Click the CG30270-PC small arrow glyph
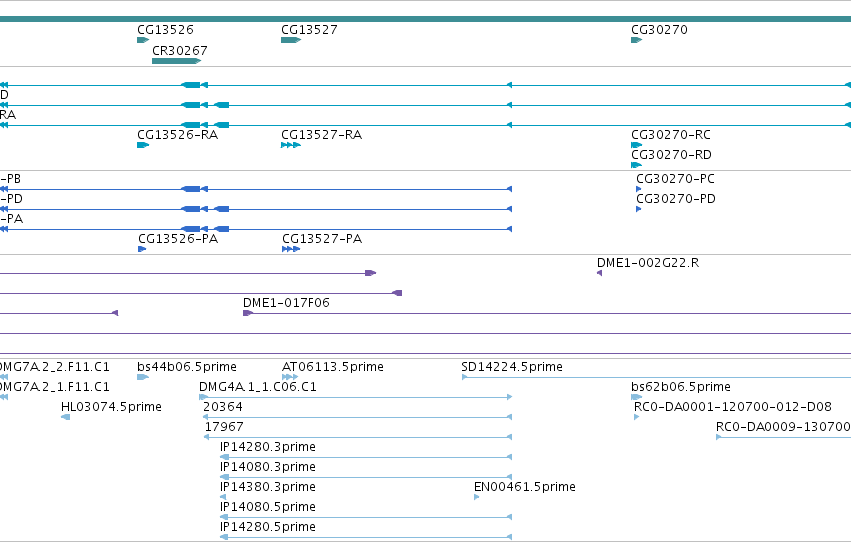 point(639,189)
